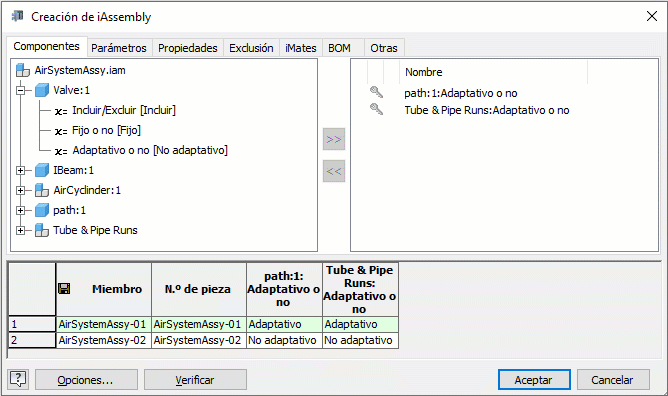Viewport: 668px width, 396px height.
Task: Click the Verificar button
Action: (195, 379)
